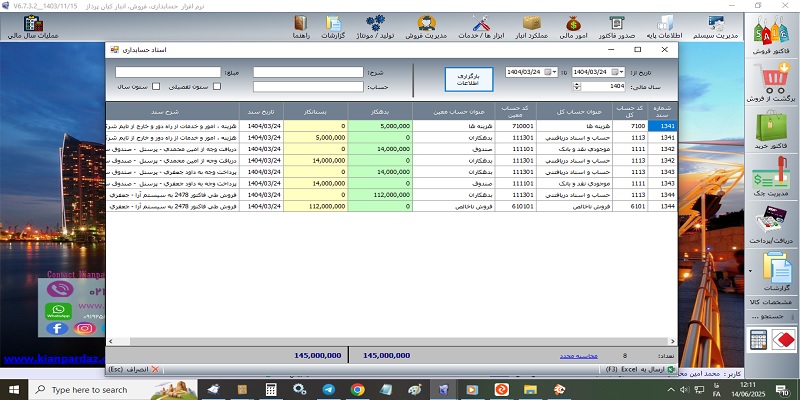Click the calculator icon in the sidebar

pyautogui.click(x=759, y=340)
